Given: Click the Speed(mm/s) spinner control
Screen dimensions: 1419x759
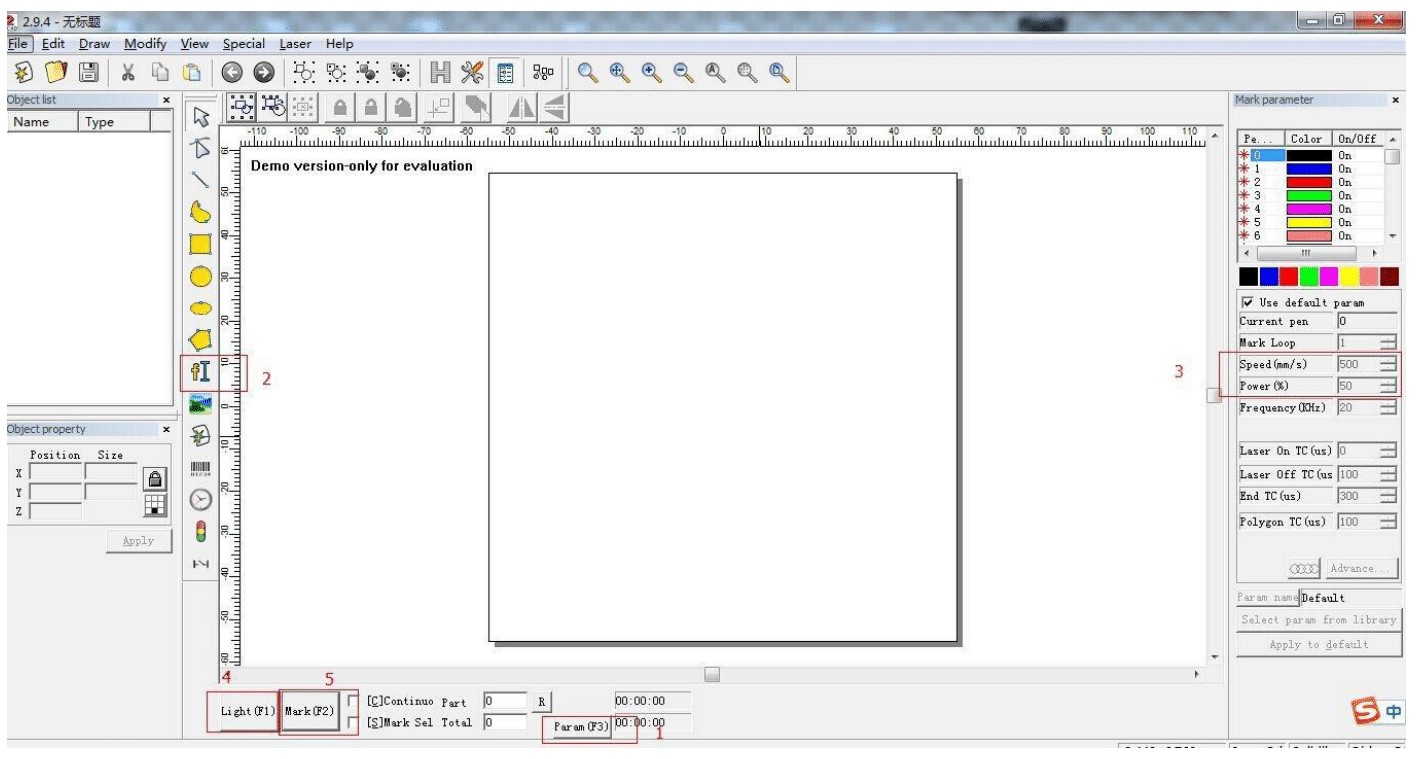Looking at the screenshot, I should tap(1387, 364).
